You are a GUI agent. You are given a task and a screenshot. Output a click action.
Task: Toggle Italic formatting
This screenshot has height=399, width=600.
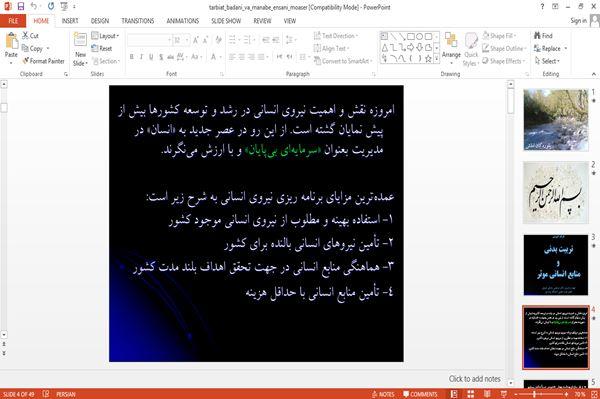pyautogui.click(x=141, y=57)
